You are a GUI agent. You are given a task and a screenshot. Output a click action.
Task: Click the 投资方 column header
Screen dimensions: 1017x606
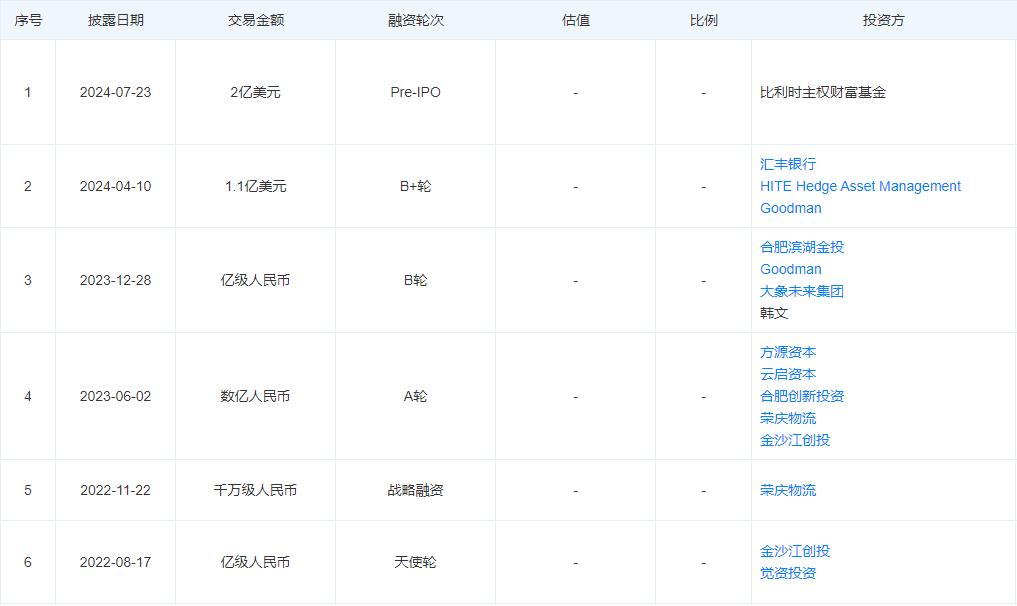(x=883, y=20)
